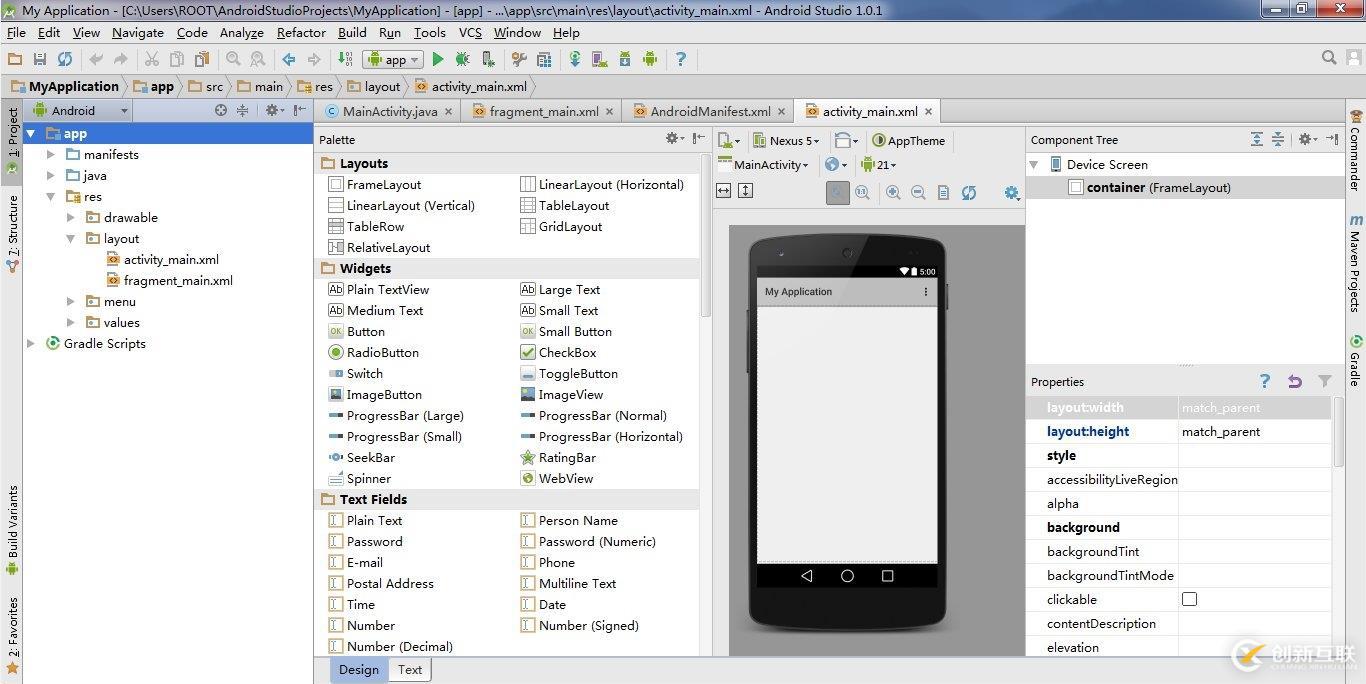The height and width of the screenshot is (684, 1366).
Task: Open the Refactor menu
Action: tap(301, 32)
